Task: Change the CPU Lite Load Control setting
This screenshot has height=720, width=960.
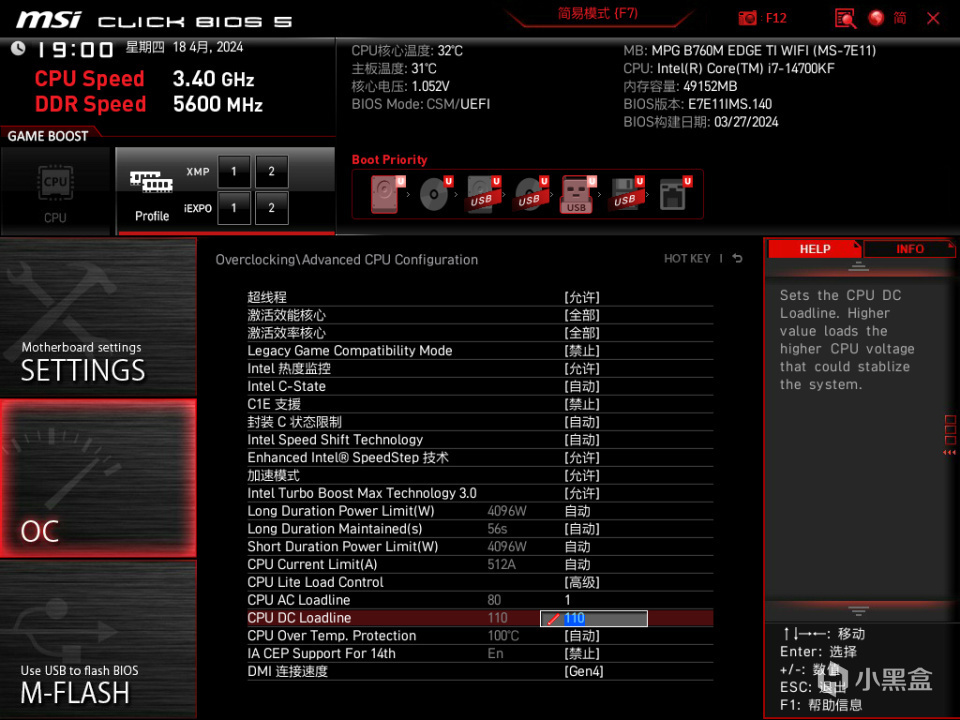Action: coord(582,582)
